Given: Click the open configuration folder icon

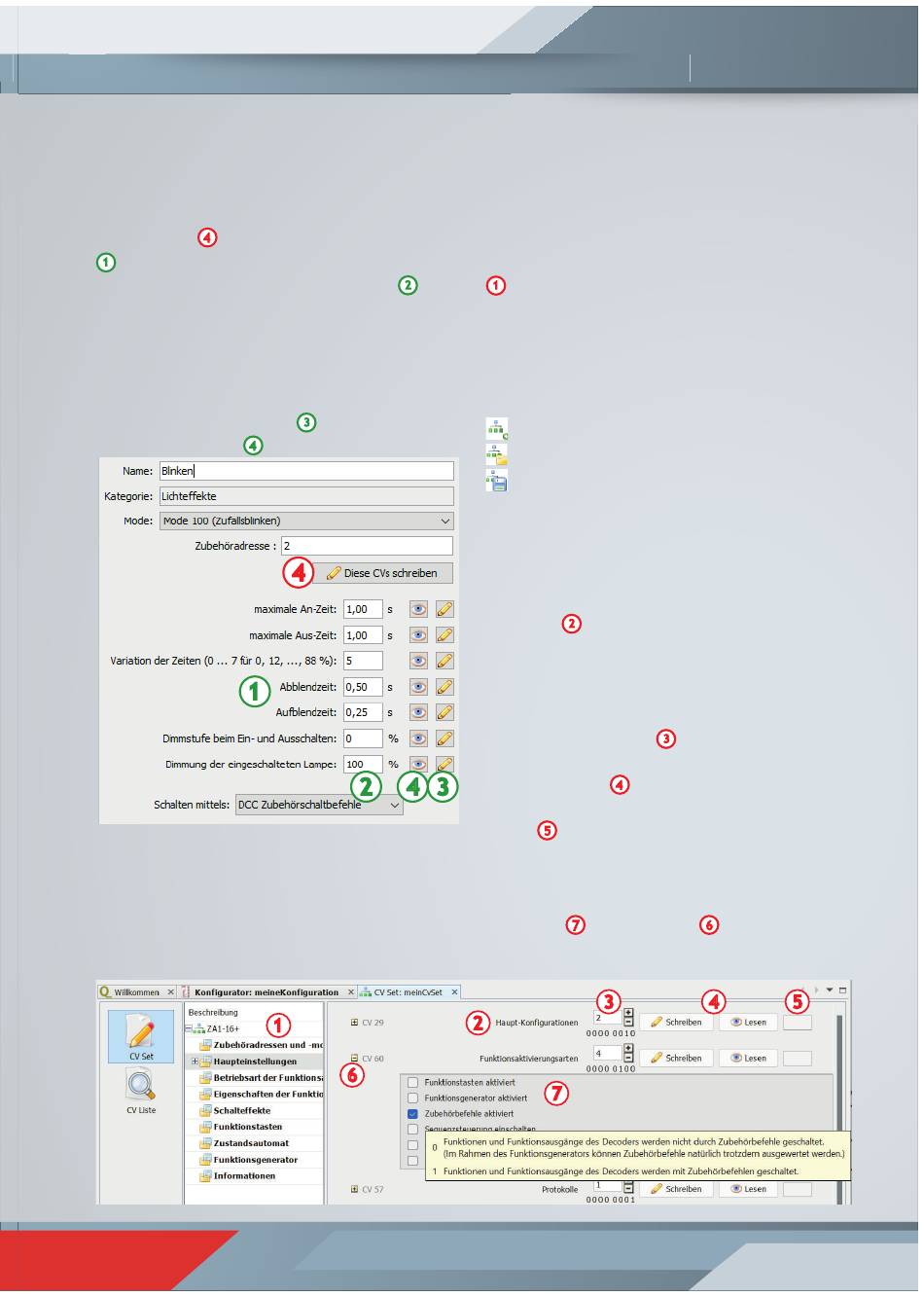Looking at the screenshot, I should pyautogui.click(x=497, y=454).
